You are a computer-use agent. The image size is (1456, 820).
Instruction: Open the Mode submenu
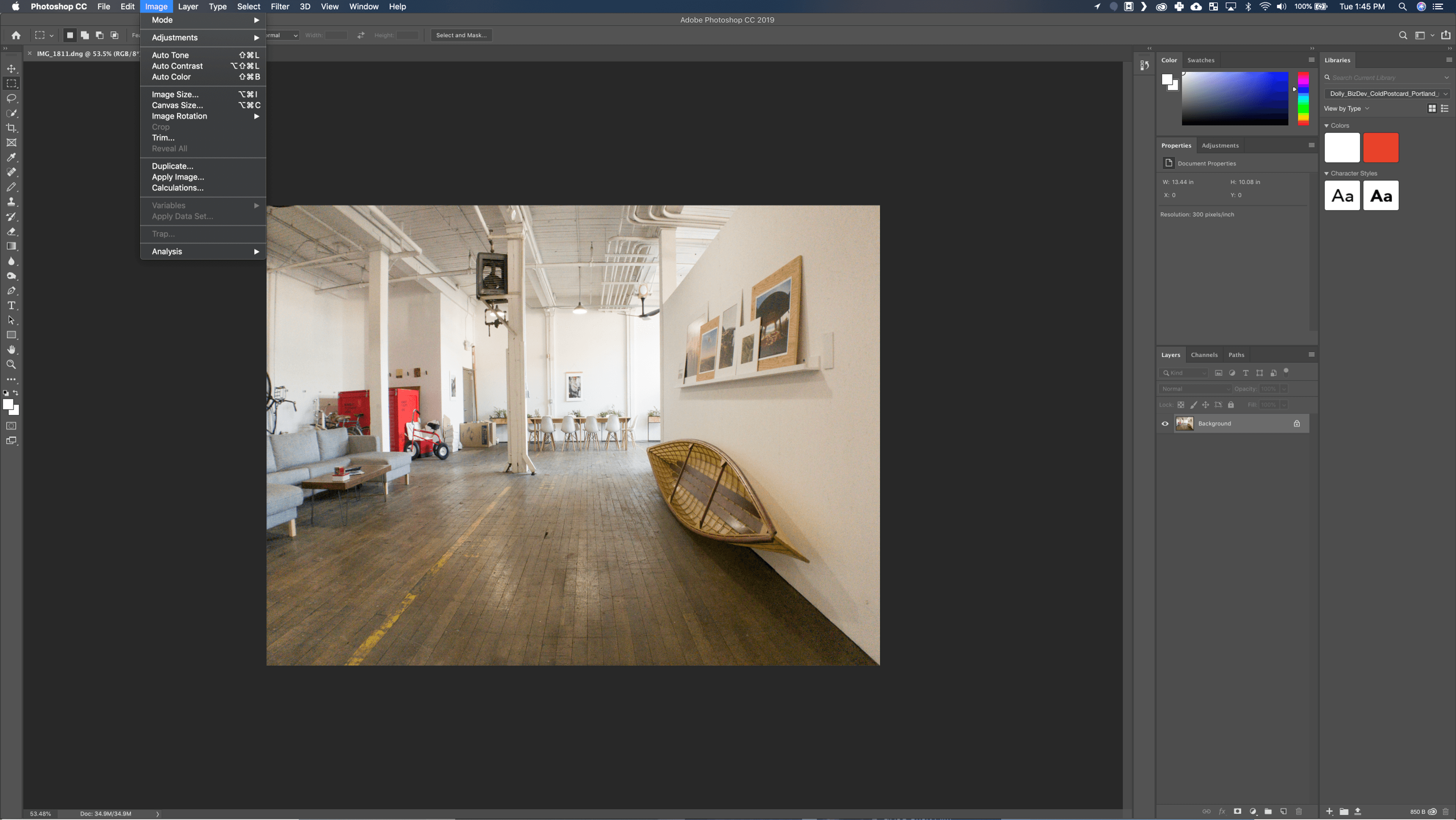pos(203,20)
